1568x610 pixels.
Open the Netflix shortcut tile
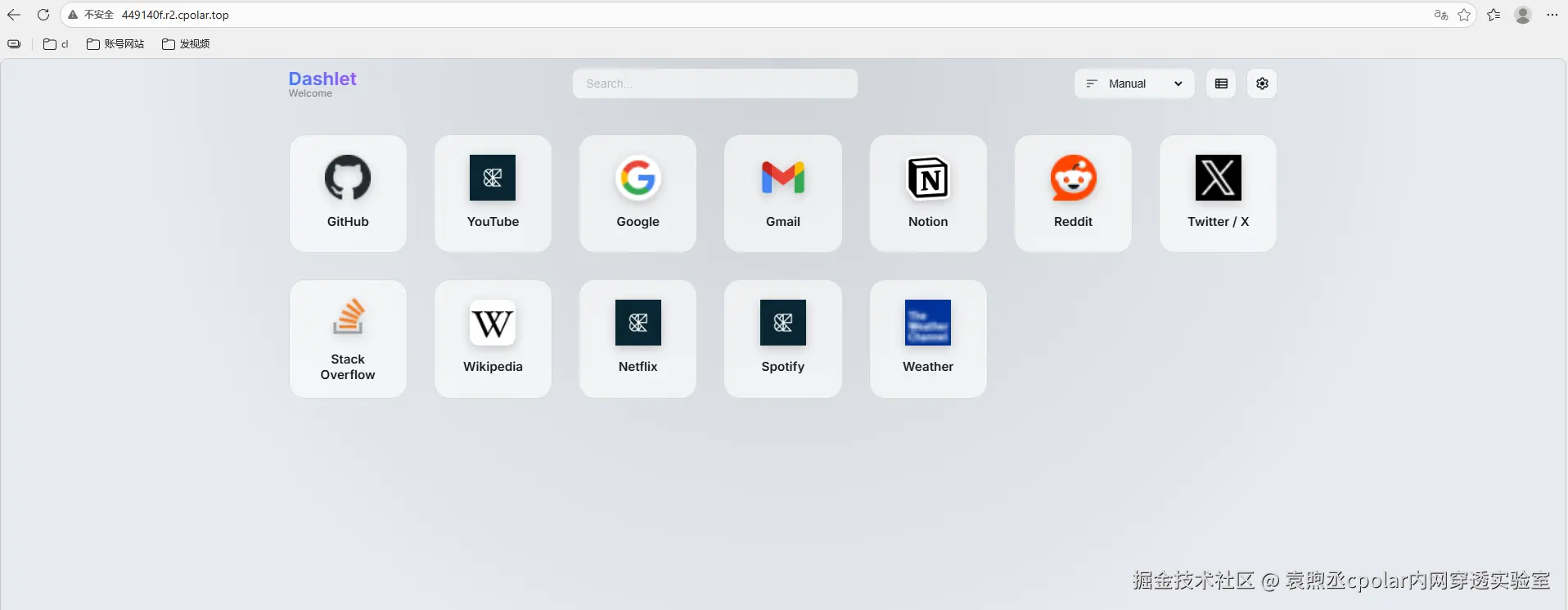pyautogui.click(x=638, y=339)
